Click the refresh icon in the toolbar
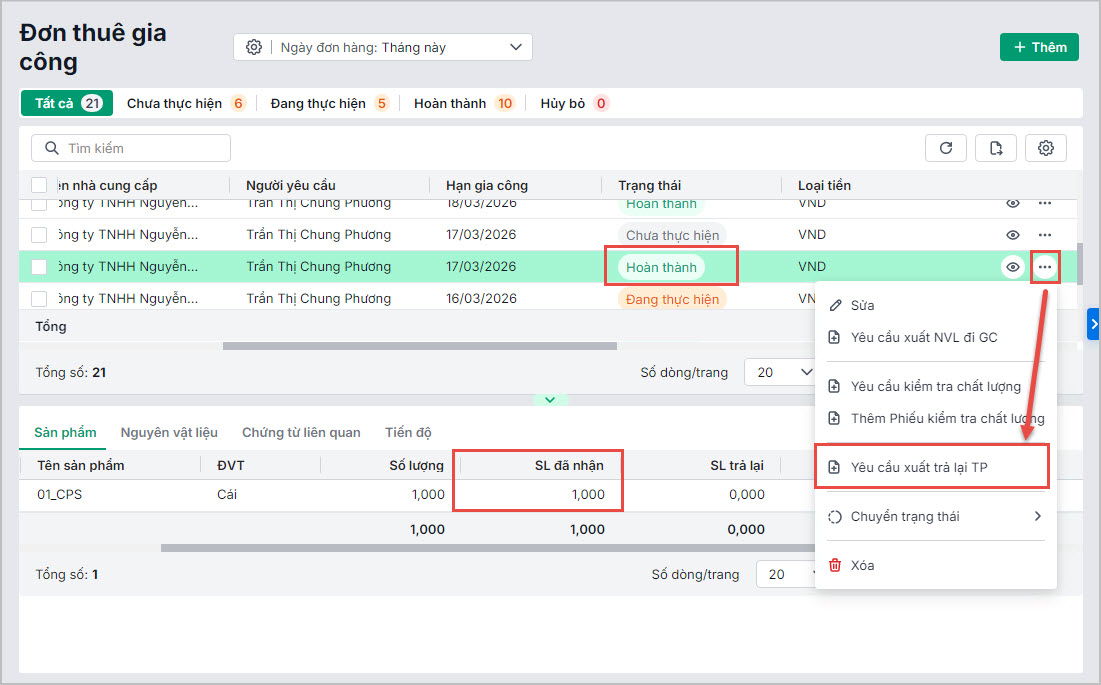This screenshot has height=685, width=1101. point(945,148)
